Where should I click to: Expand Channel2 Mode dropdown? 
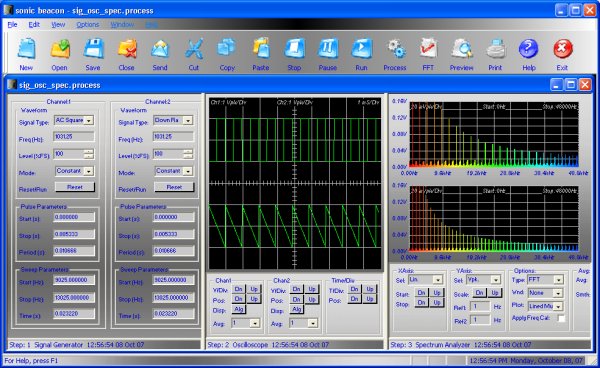tap(188, 171)
